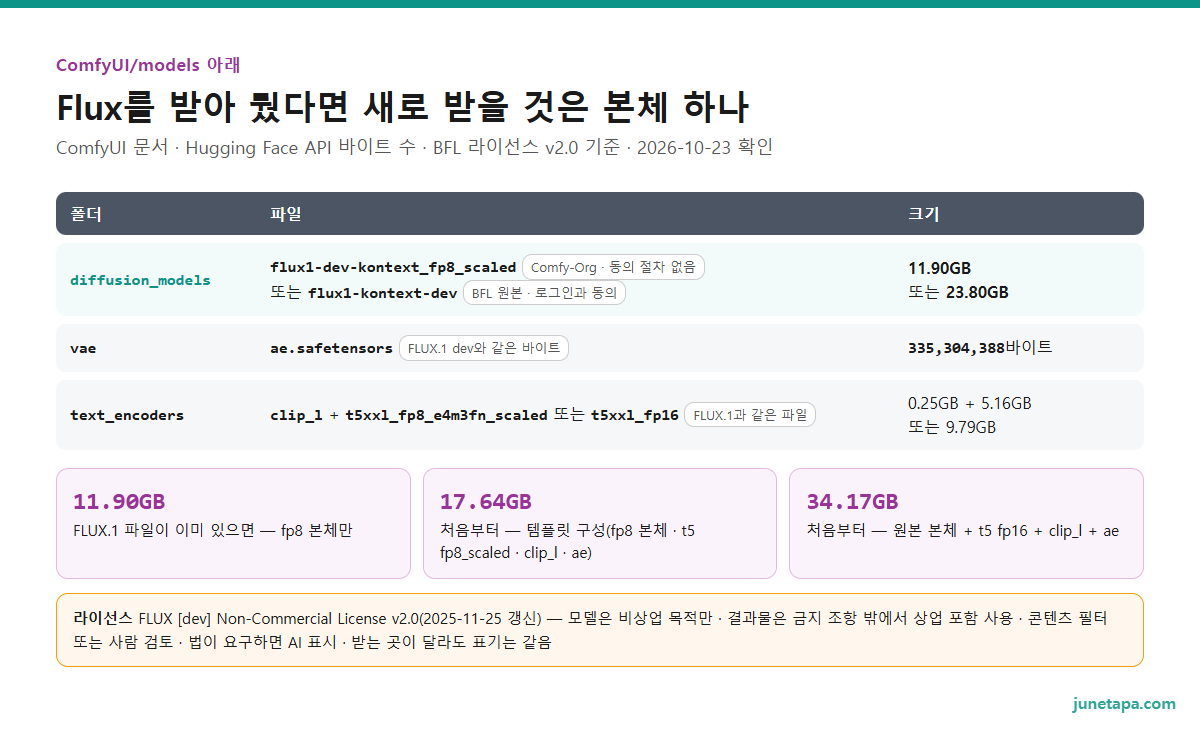Click the '0.25GB + 5.16GB' size value
Image resolution: width=1200 pixels, height=731 pixels.
969,403
